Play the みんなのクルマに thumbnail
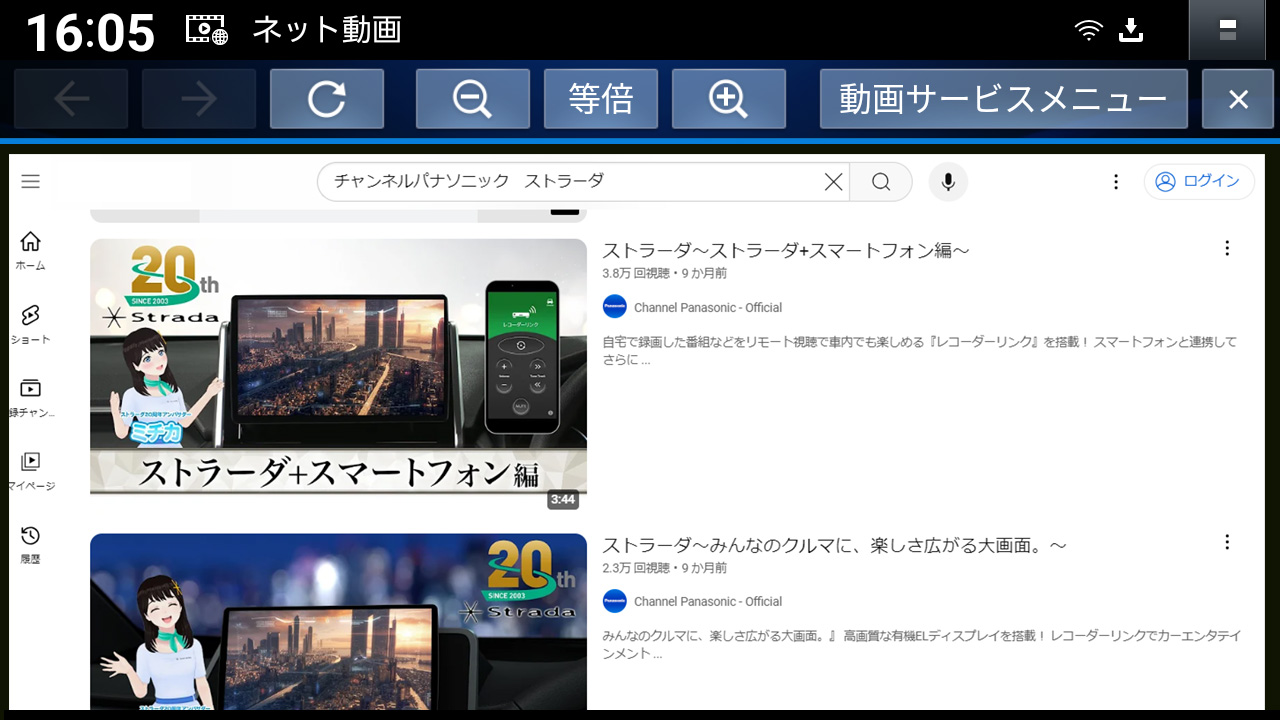 point(338,621)
